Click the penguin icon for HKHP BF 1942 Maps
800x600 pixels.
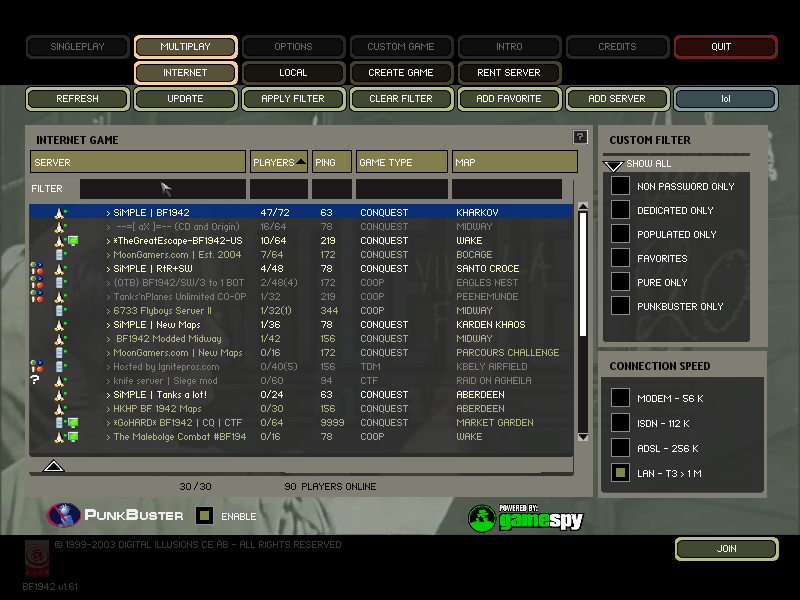pyautogui.click(x=60, y=409)
